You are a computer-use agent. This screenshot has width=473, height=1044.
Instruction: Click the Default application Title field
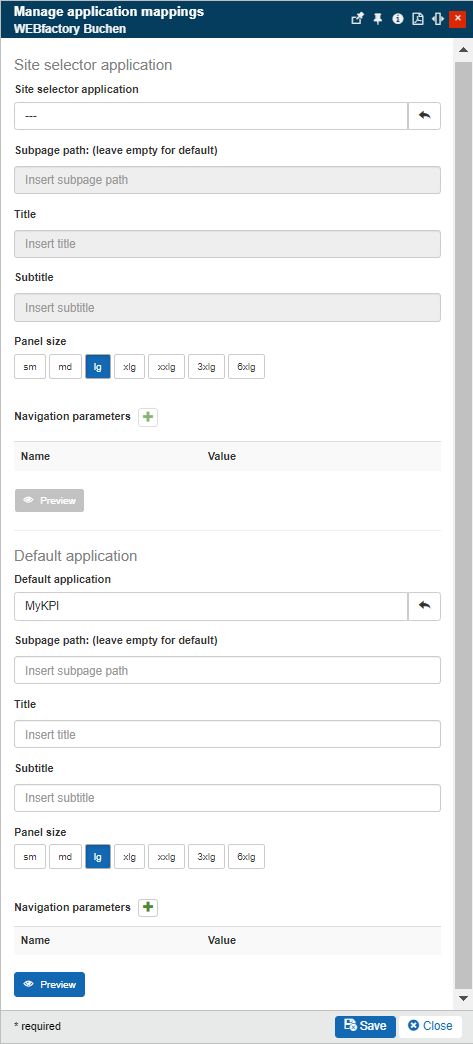pyautogui.click(x=227, y=734)
